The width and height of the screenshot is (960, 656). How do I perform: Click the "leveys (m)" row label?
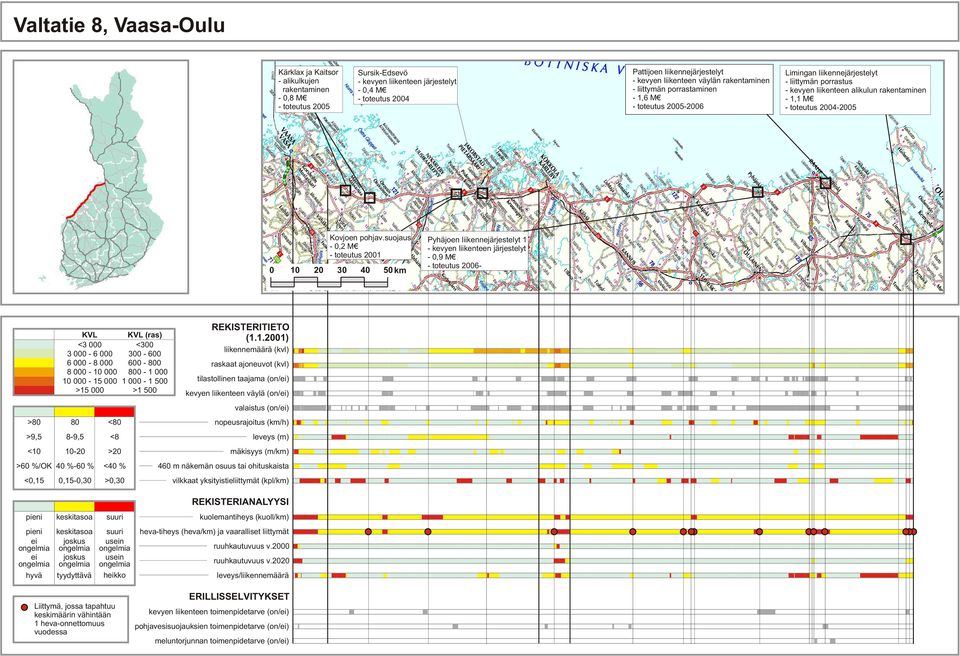coord(271,437)
